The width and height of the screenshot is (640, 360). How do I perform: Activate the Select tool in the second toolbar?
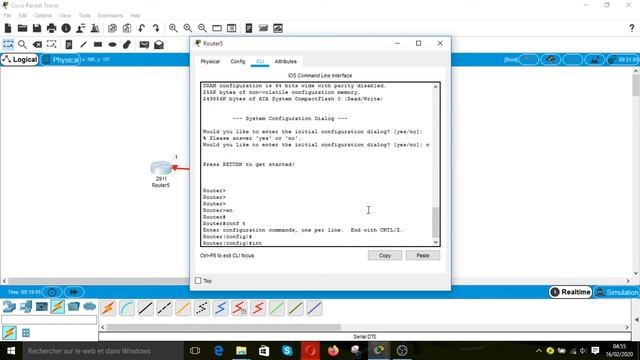tap(8, 44)
